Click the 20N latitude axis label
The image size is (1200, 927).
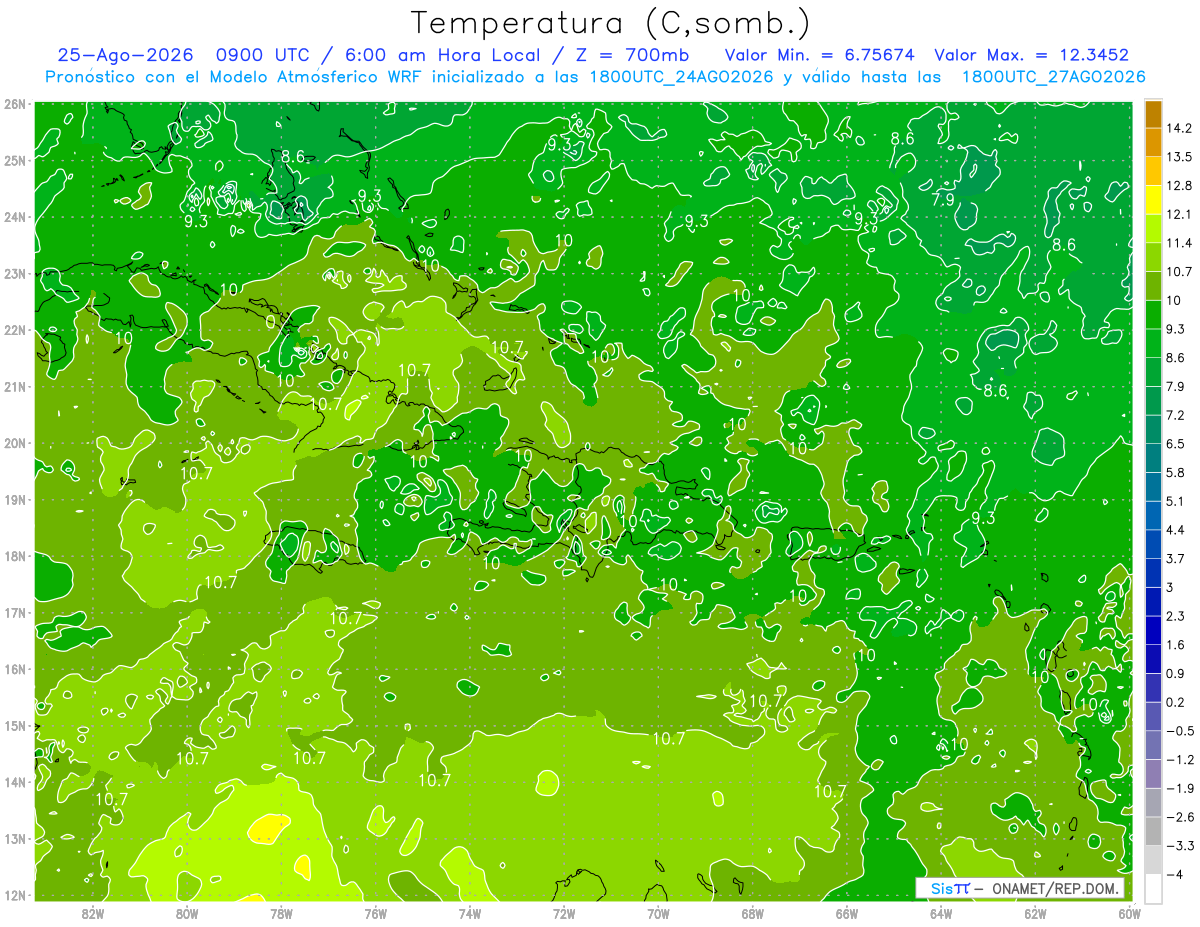[14, 443]
